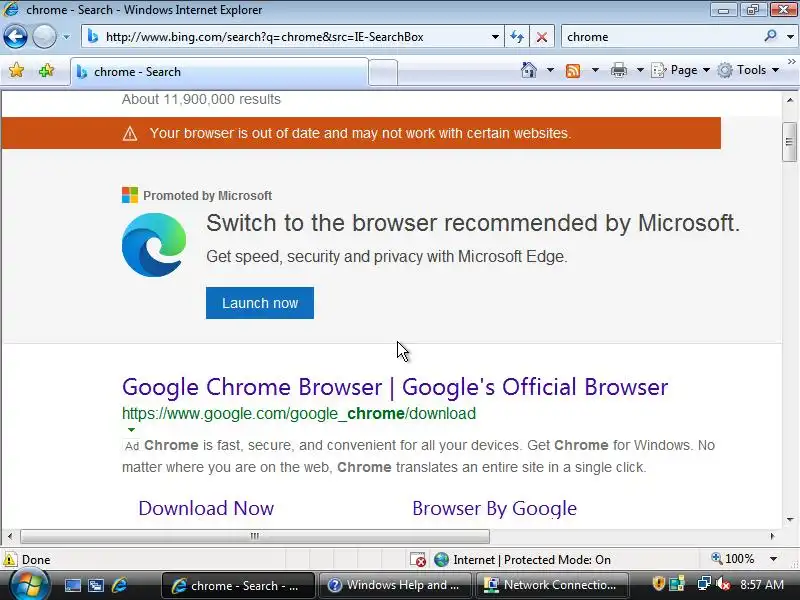The image size is (800, 600).
Task: Expand the zoom level dropdown arrow
Action: (773, 559)
